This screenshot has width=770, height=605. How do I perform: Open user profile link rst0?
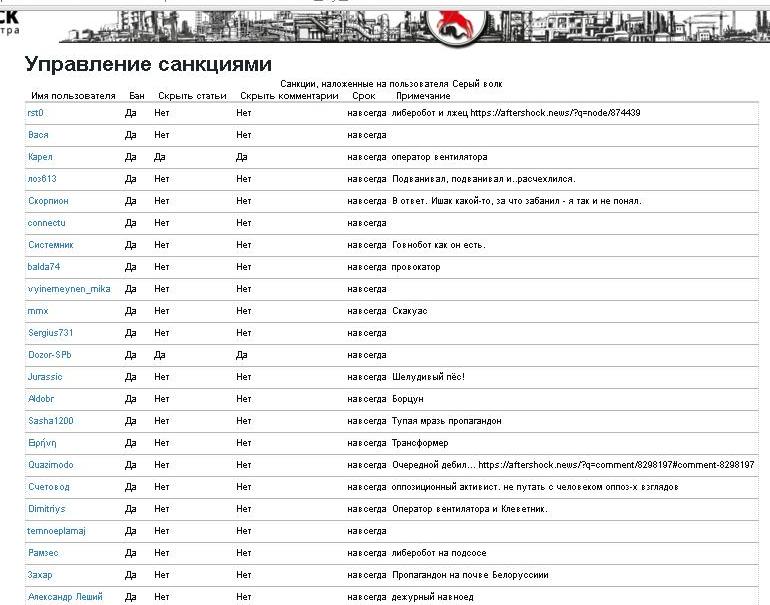[x=35, y=113]
